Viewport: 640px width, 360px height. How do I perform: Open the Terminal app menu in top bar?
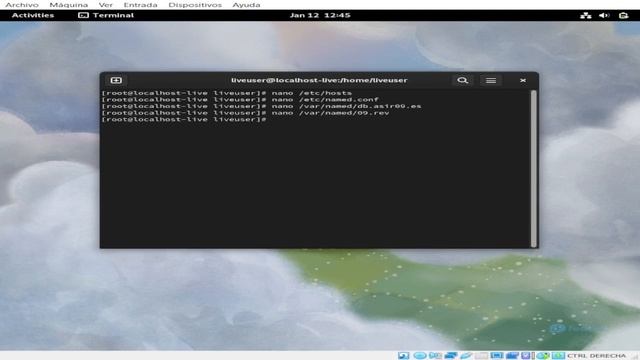(106, 16)
